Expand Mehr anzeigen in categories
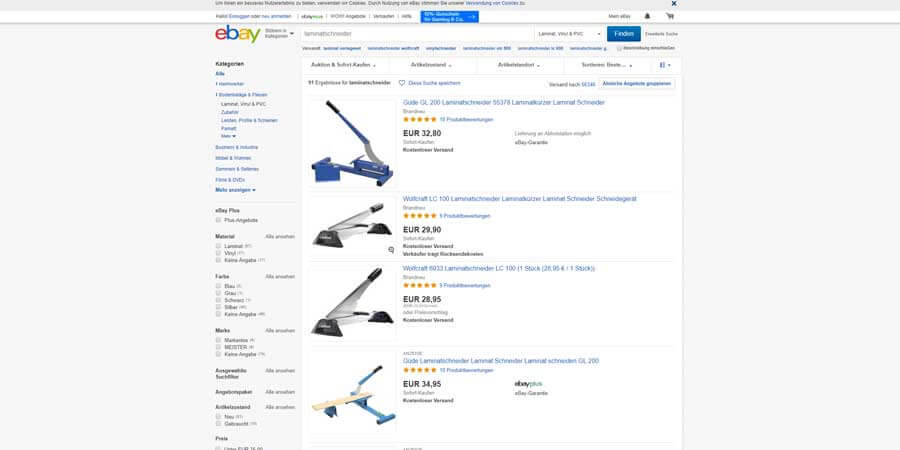 click(x=235, y=190)
